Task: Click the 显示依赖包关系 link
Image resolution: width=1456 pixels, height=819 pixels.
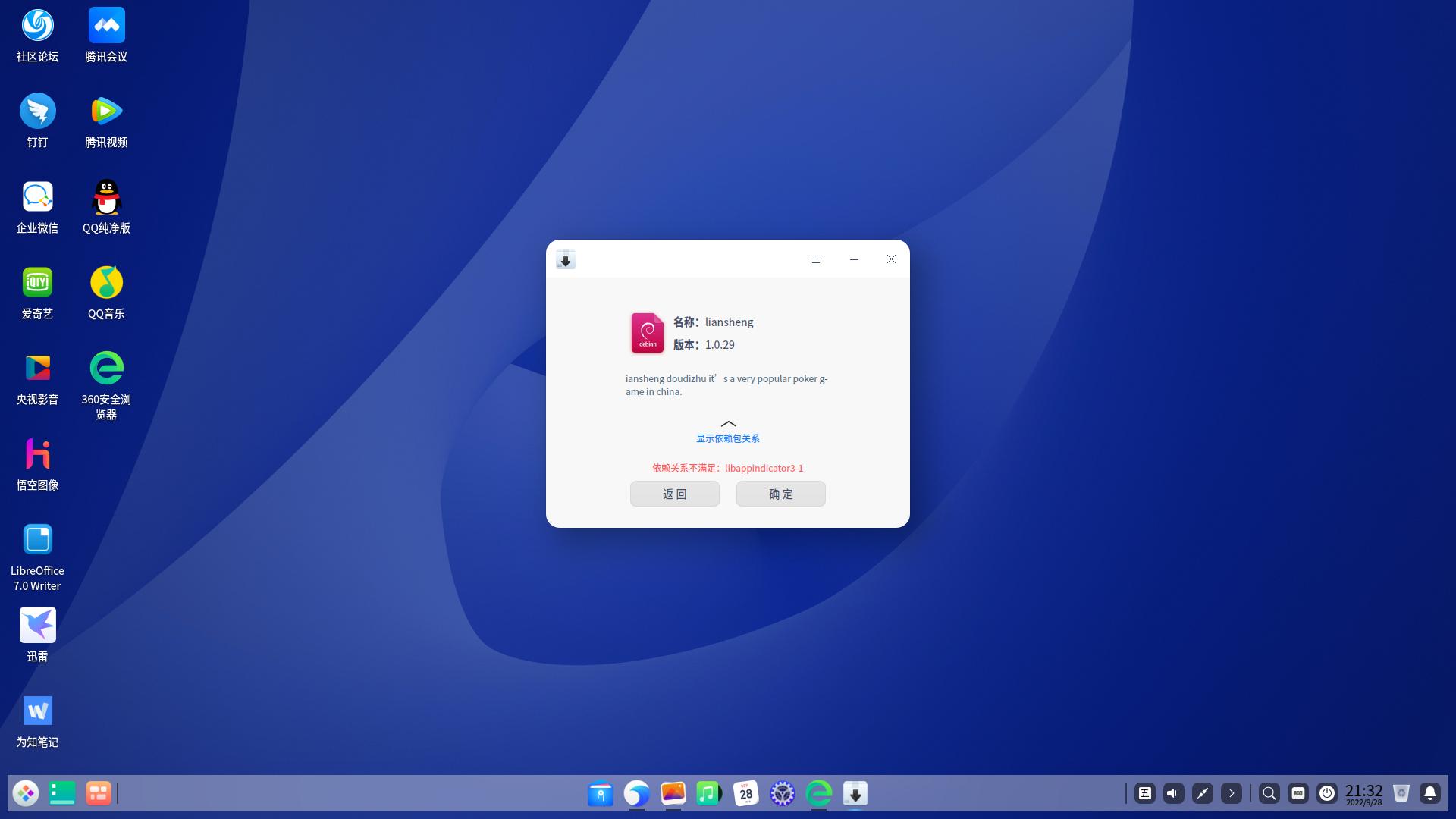Action: [728, 438]
